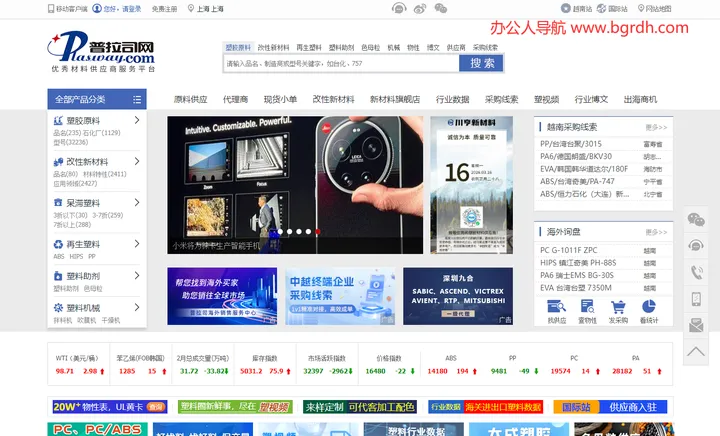Open the 中越终端企业采购线索 banner
Viewport: 720px width, 436px height.
pos(340,296)
